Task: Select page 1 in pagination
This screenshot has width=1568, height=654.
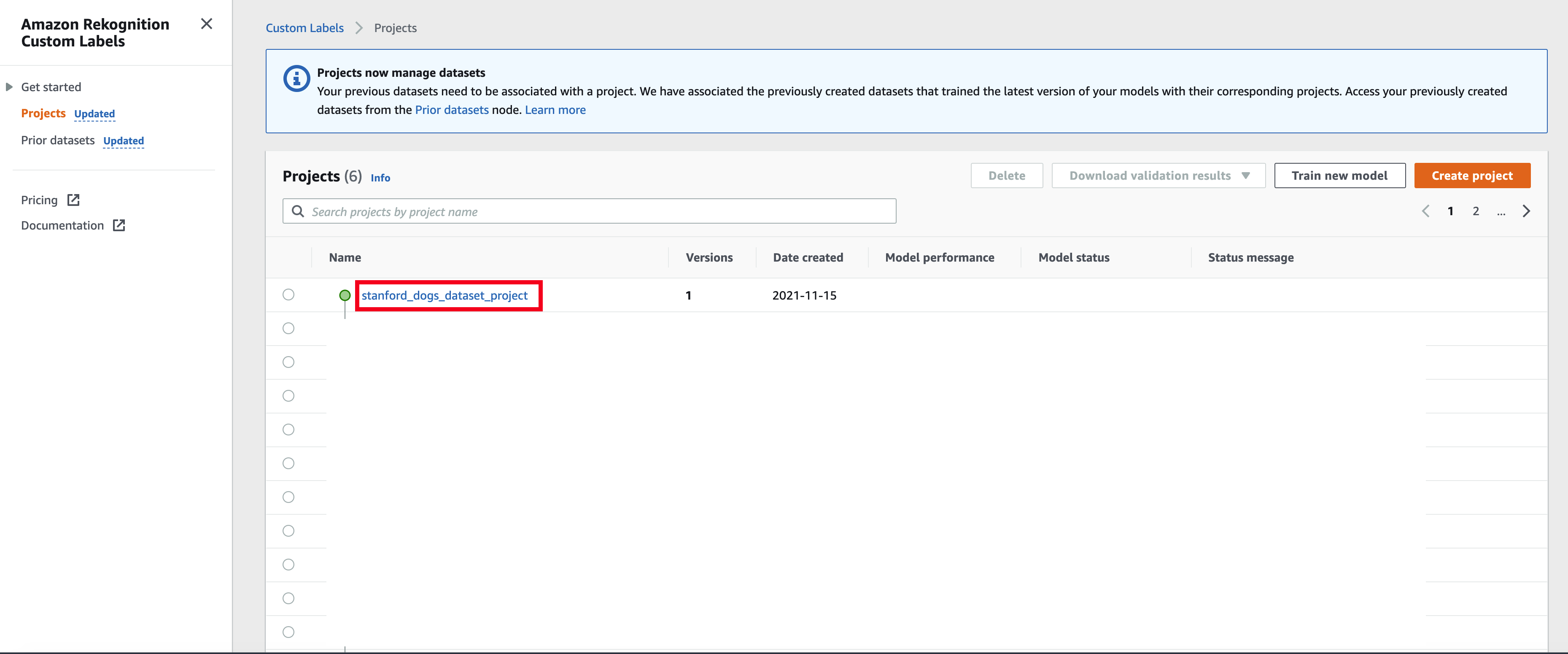Action: 1450,211
